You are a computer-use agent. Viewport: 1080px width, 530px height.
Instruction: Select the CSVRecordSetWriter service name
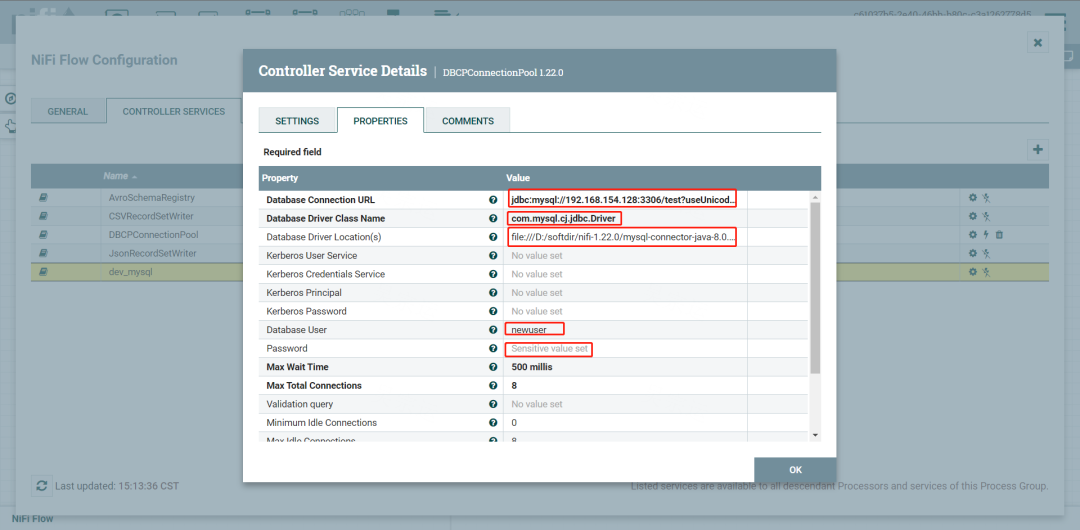[x=151, y=216]
